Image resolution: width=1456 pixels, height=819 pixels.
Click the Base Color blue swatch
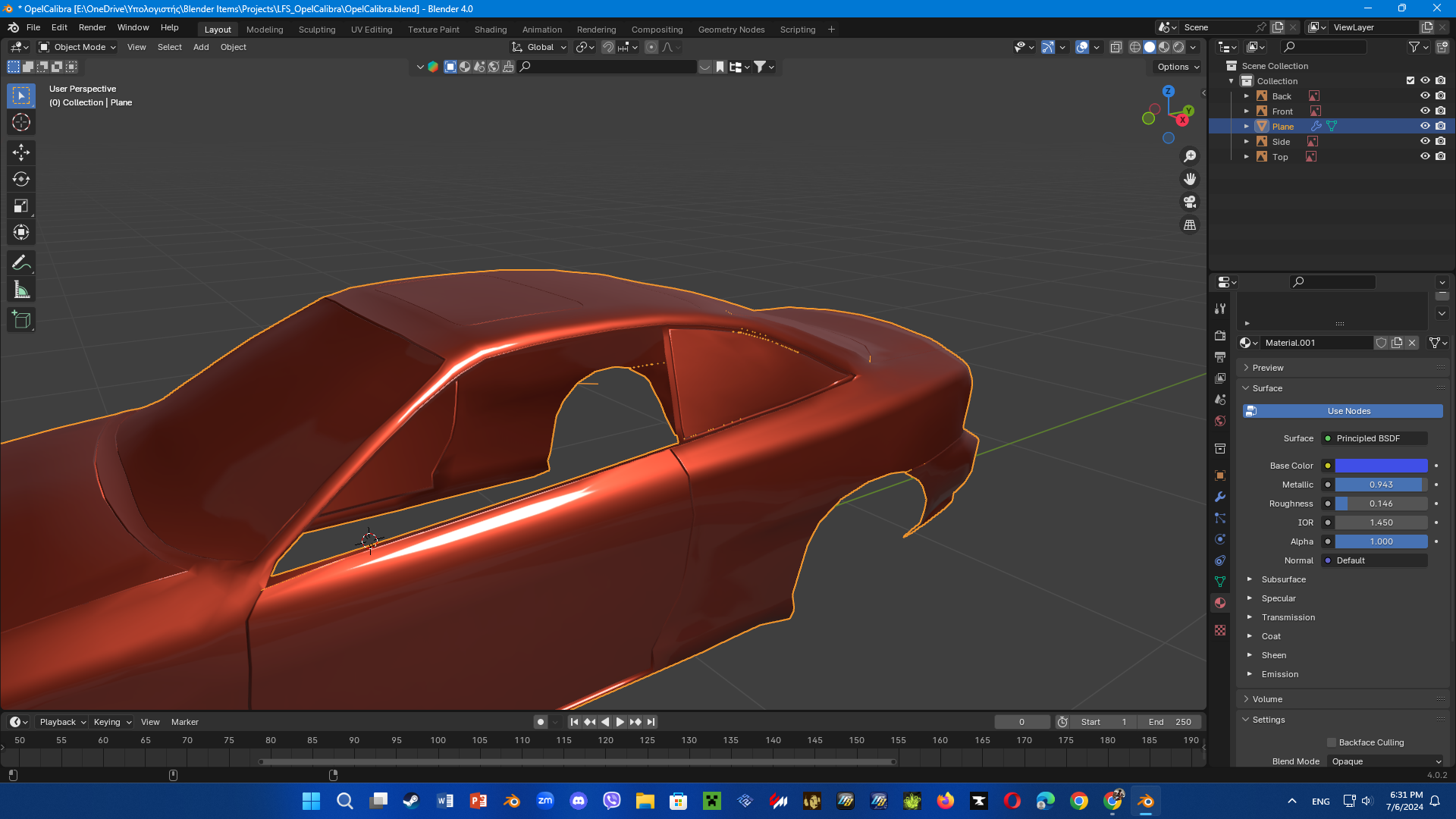point(1381,466)
